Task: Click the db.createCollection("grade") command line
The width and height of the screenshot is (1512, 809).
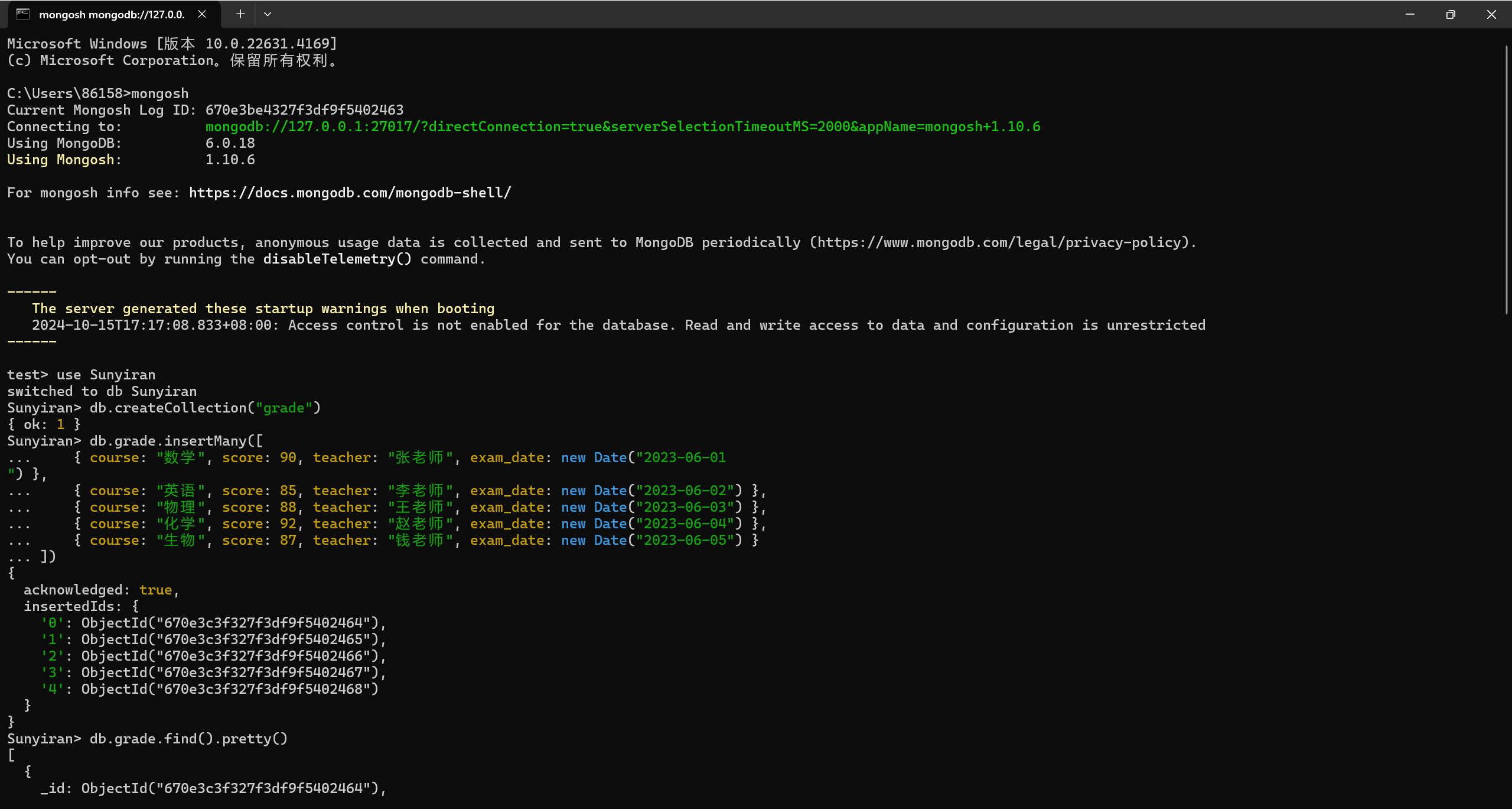Action: point(204,408)
